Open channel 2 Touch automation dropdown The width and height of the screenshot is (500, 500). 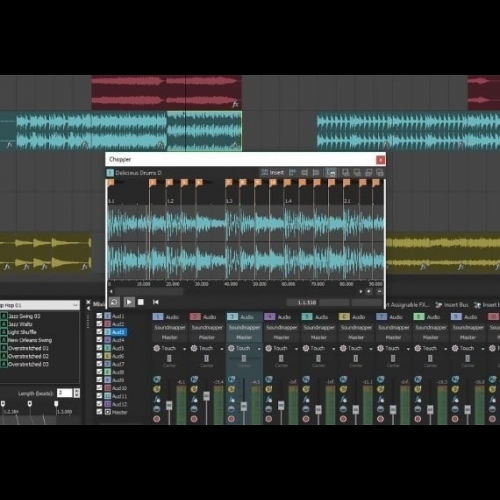222,349
